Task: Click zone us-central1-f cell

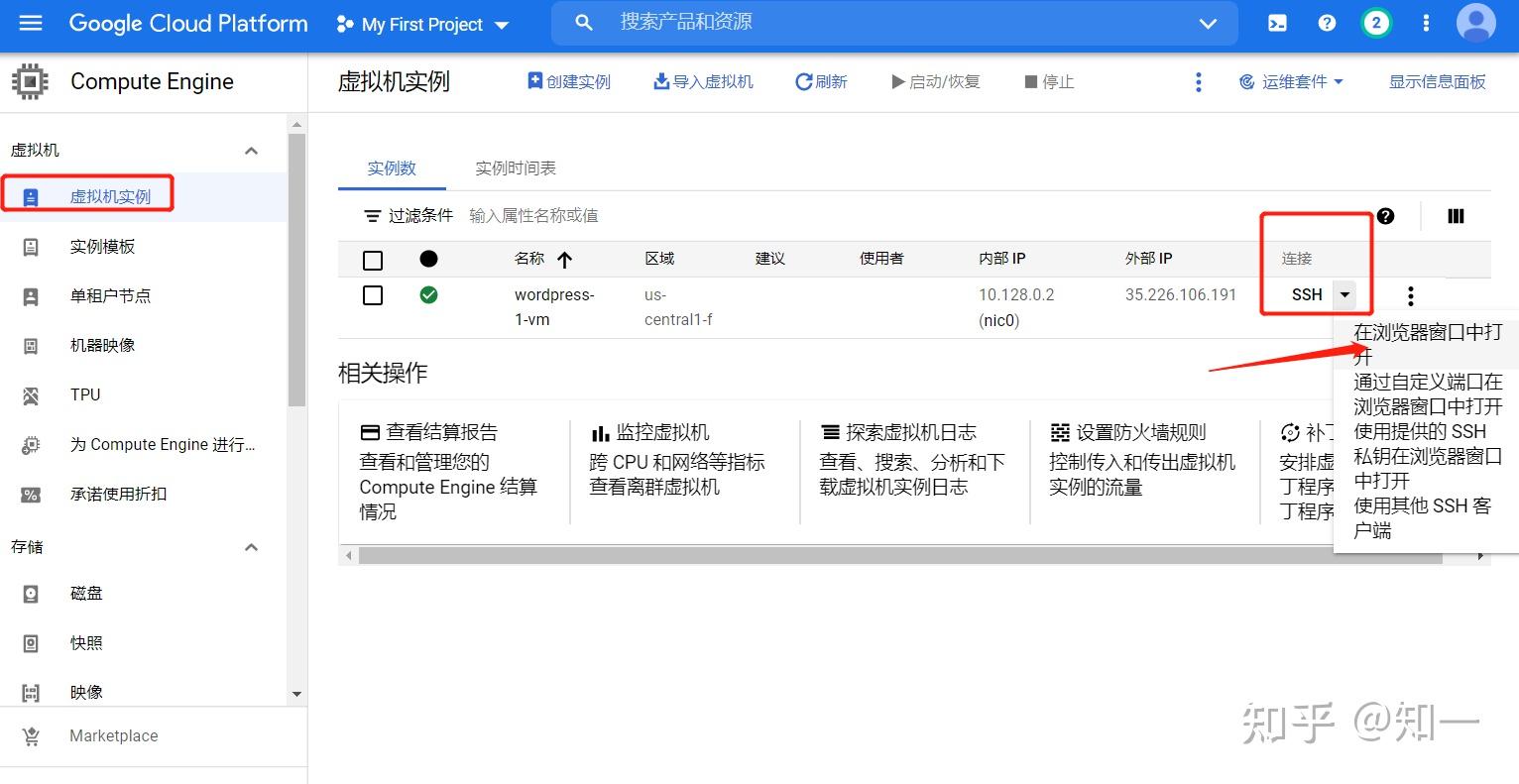Action: (678, 307)
